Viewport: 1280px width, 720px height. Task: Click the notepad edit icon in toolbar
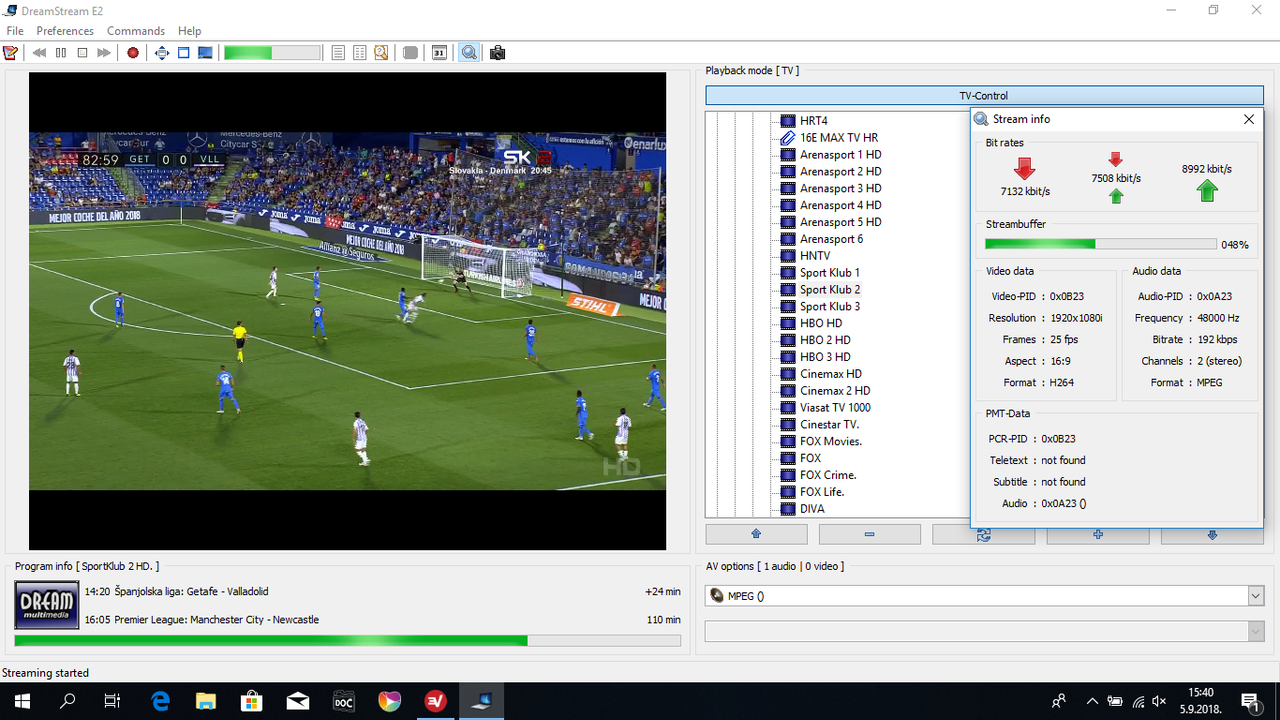(11, 53)
